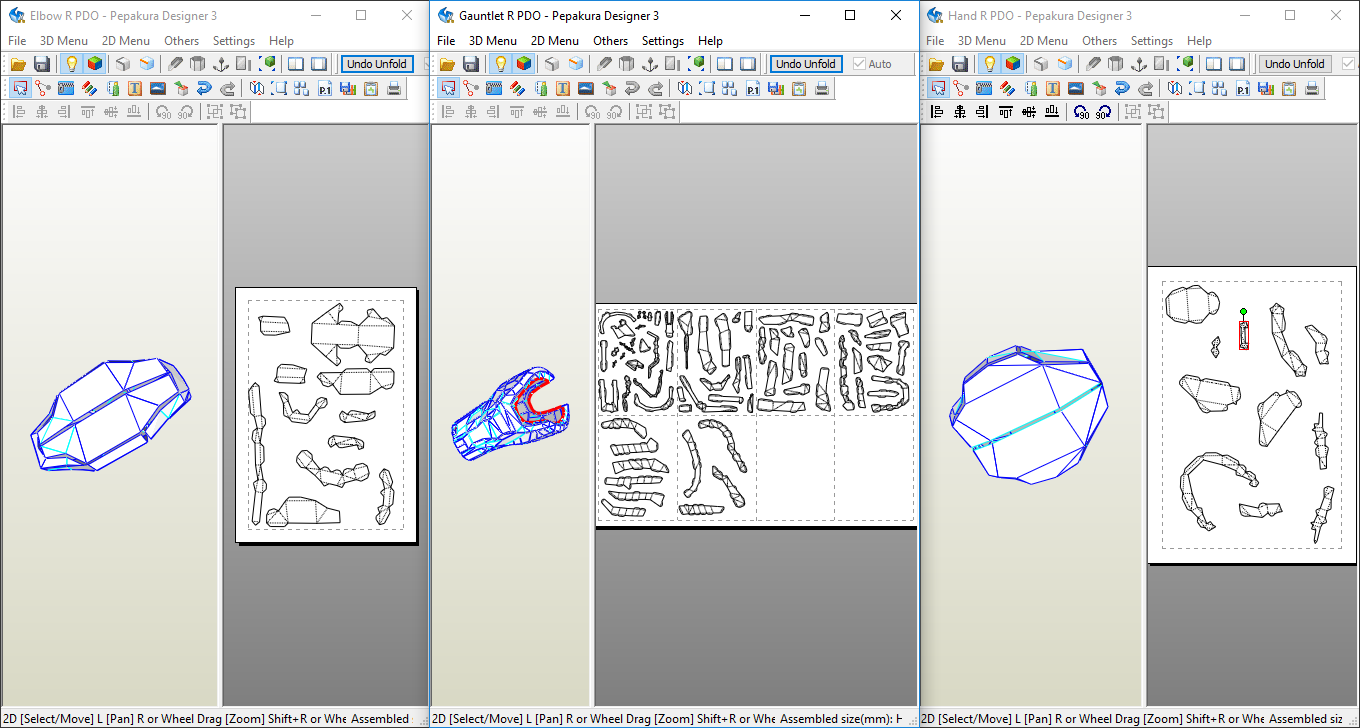Click the Input Text 'T' icon in Gauntlet window
1360x728 pixels.
564,88
